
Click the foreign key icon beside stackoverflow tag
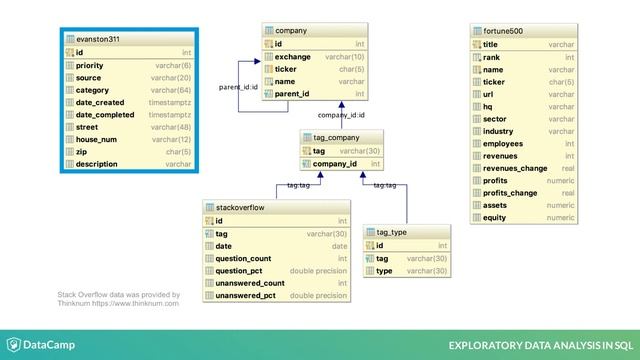209,234
